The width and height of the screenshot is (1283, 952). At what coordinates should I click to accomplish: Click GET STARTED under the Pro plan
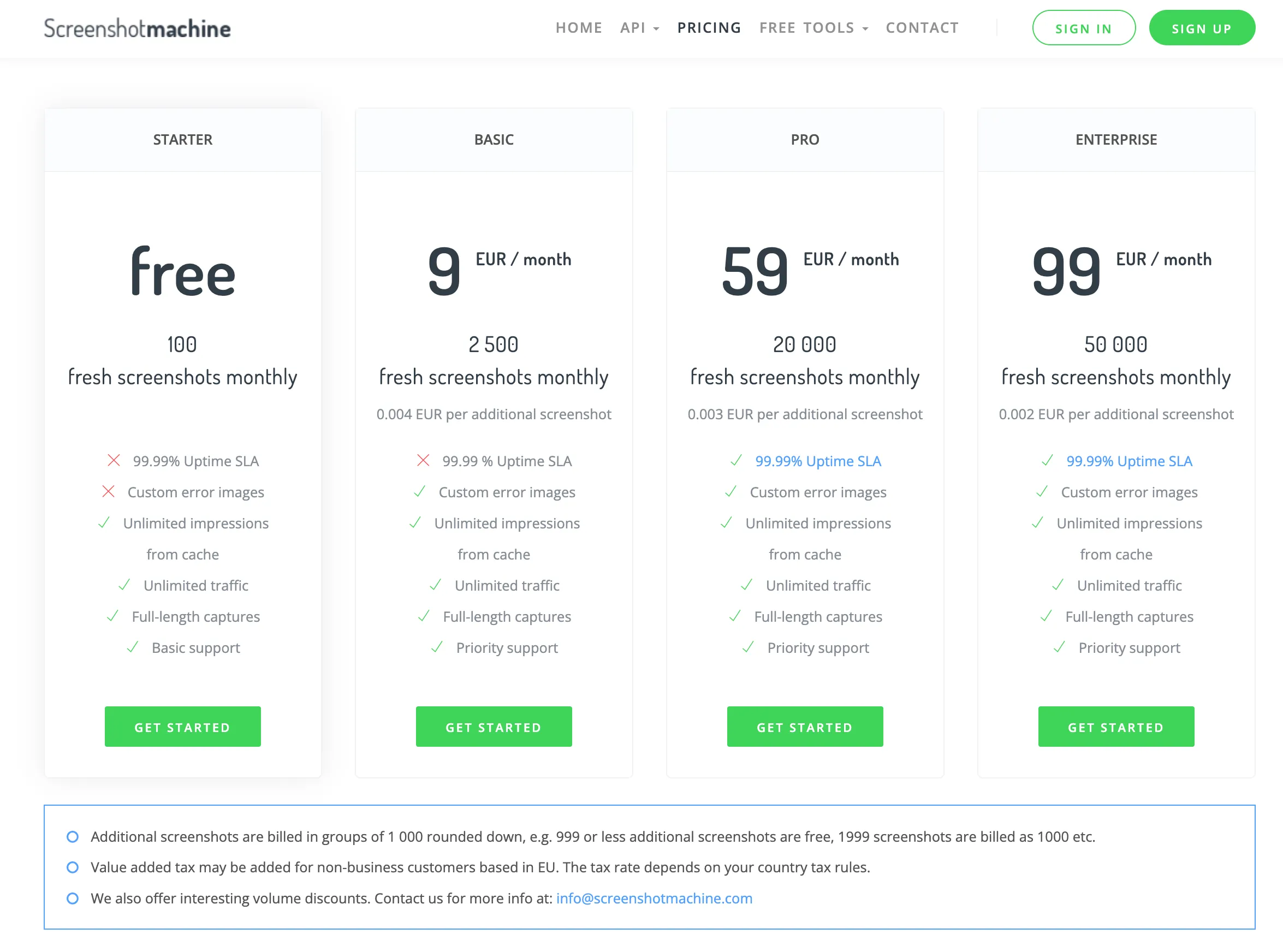pos(805,727)
